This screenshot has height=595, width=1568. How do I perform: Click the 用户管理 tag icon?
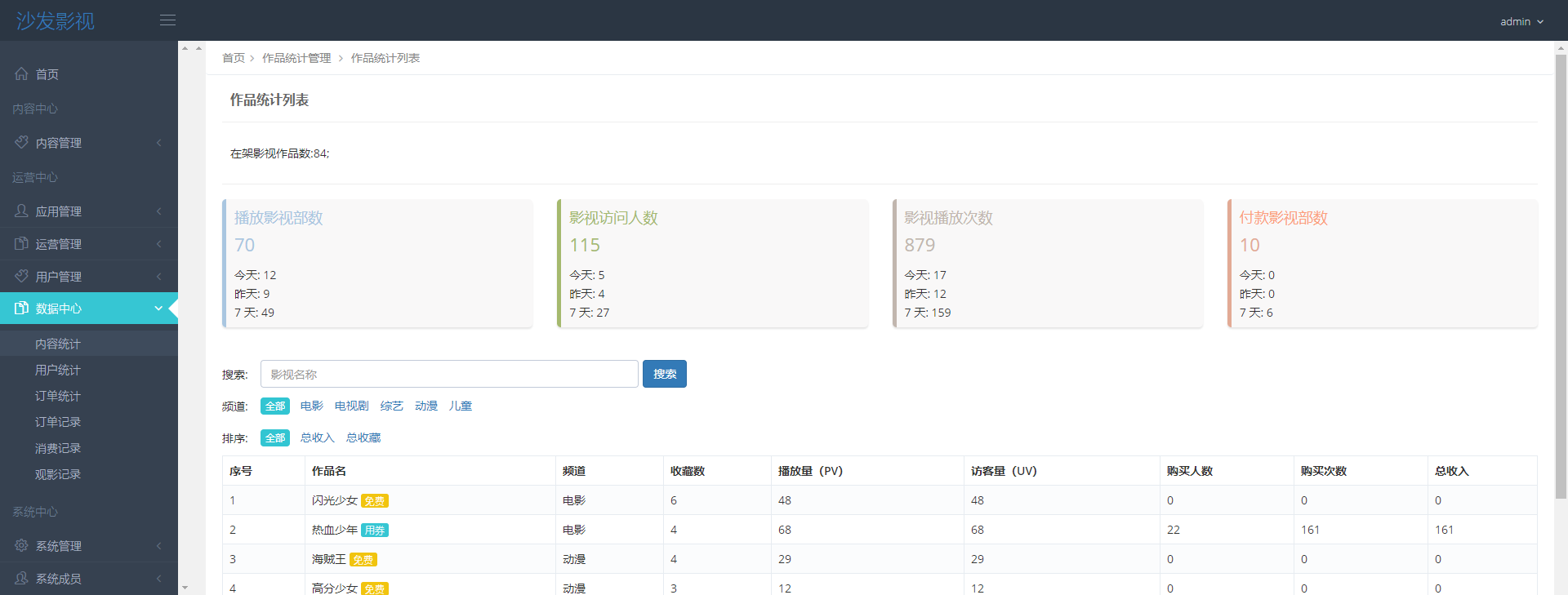pyautogui.click(x=21, y=276)
